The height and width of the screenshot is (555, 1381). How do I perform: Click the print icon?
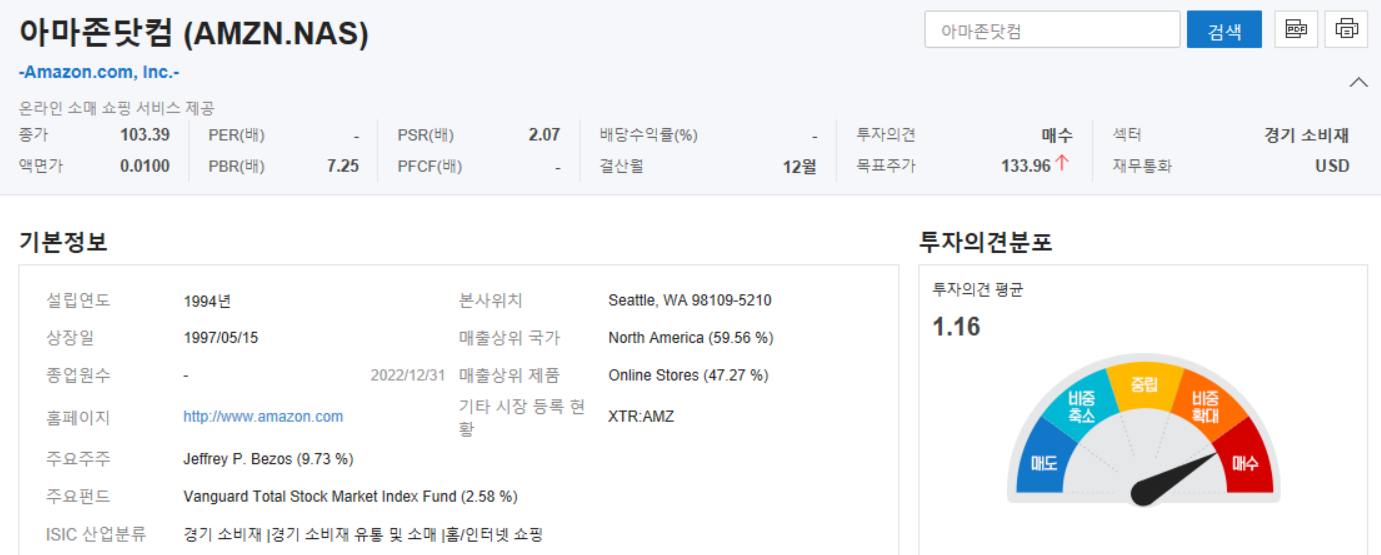[1347, 29]
